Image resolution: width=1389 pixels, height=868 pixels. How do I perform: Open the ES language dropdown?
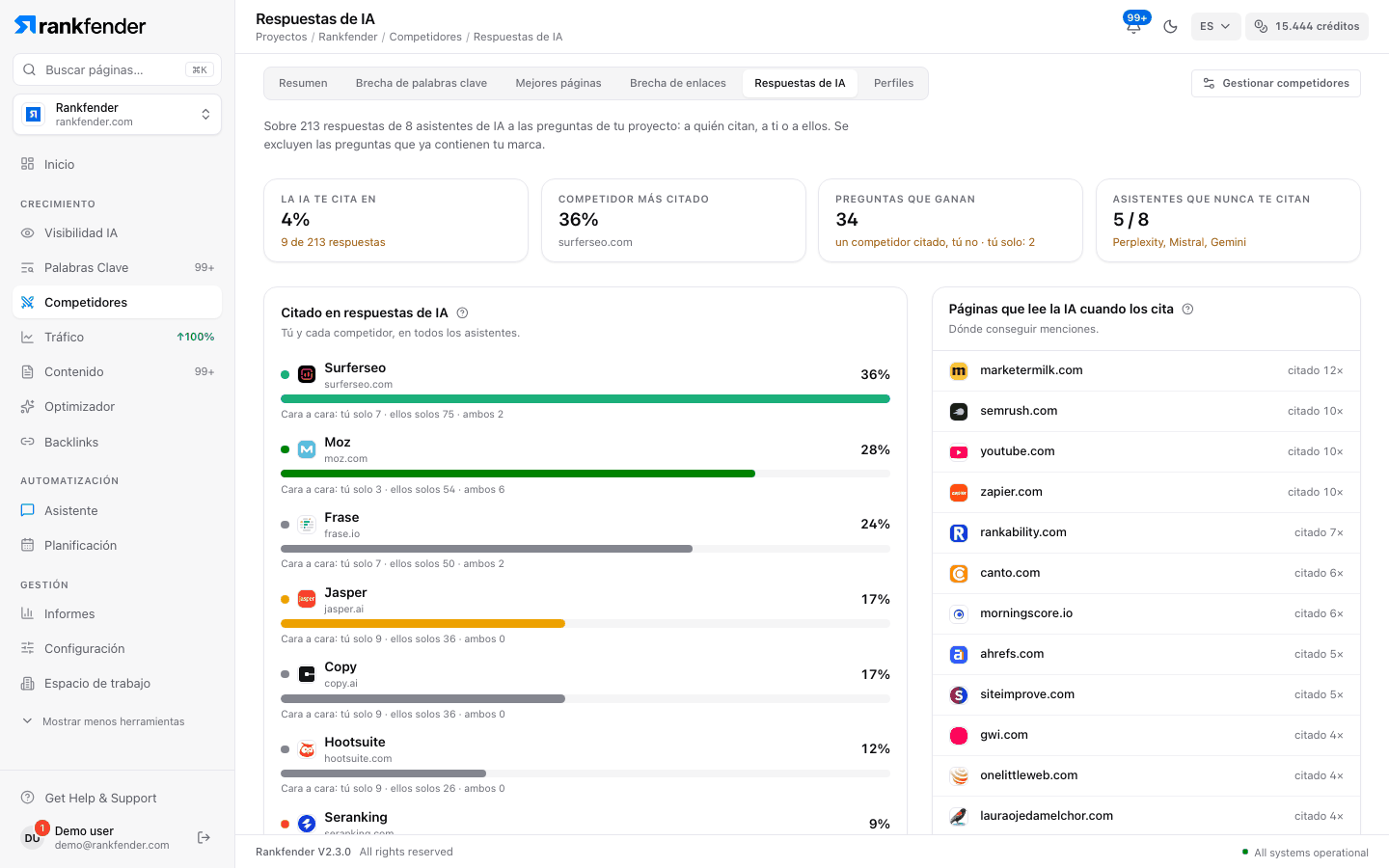(x=1215, y=26)
